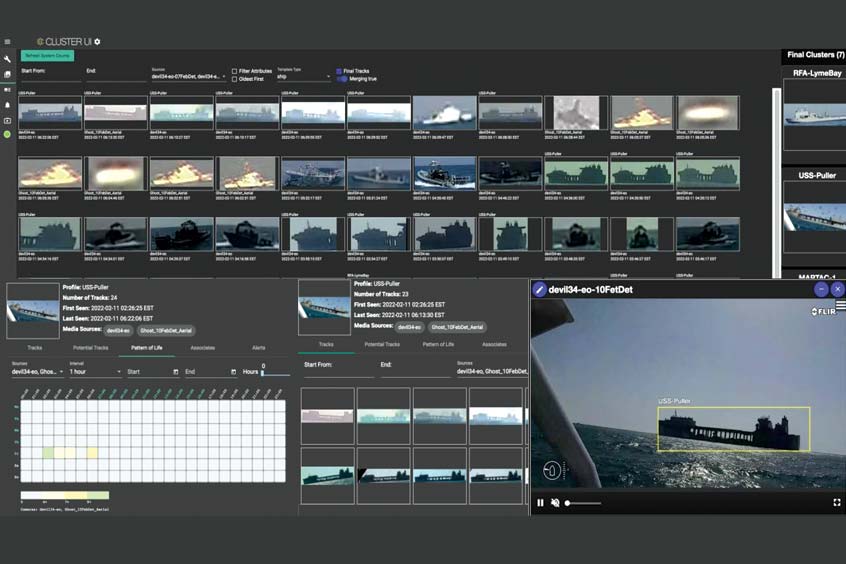Click Ghost_10FebDet_Aerial chip in the 23-track panel
Image resolution: width=846 pixels, height=564 pixels.
pos(458,327)
